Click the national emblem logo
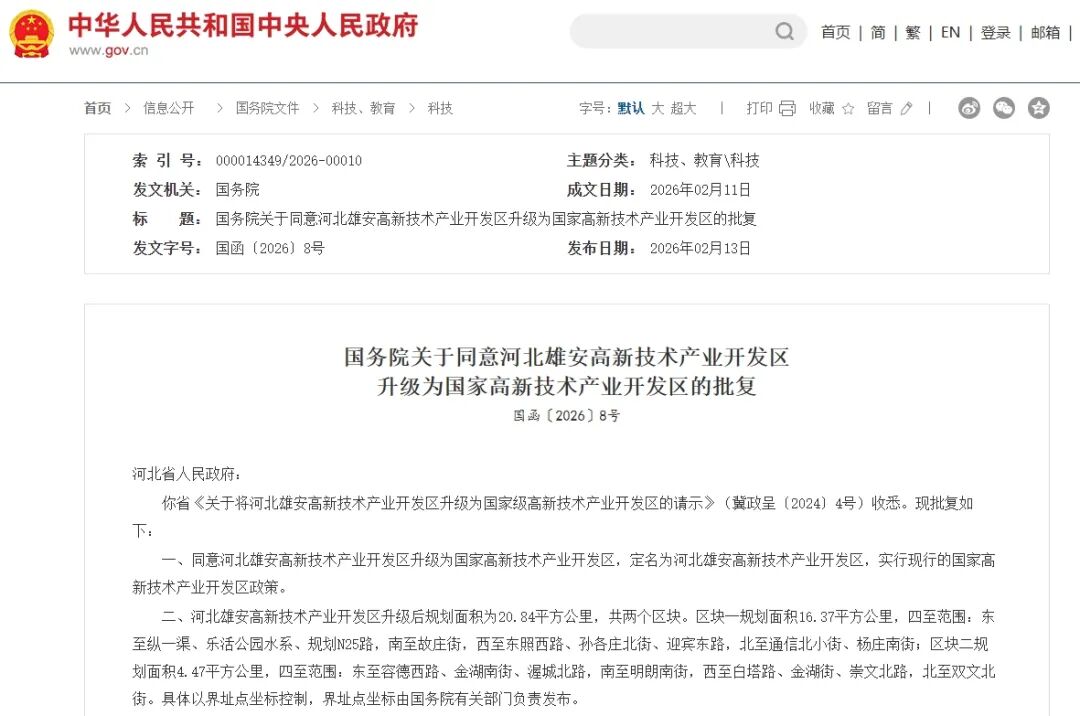 coord(32,34)
